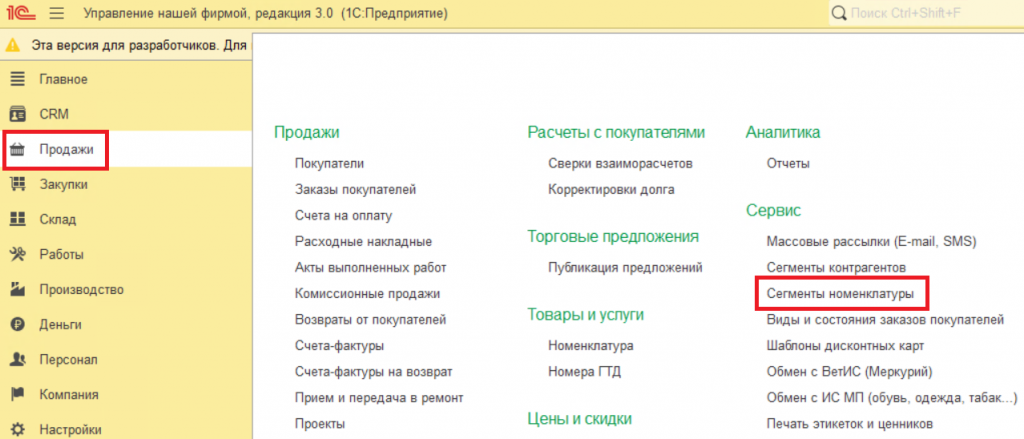Open Сегменты контрагентов
Image resolution: width=1024 pixels, height=439 pixels.
837,268
